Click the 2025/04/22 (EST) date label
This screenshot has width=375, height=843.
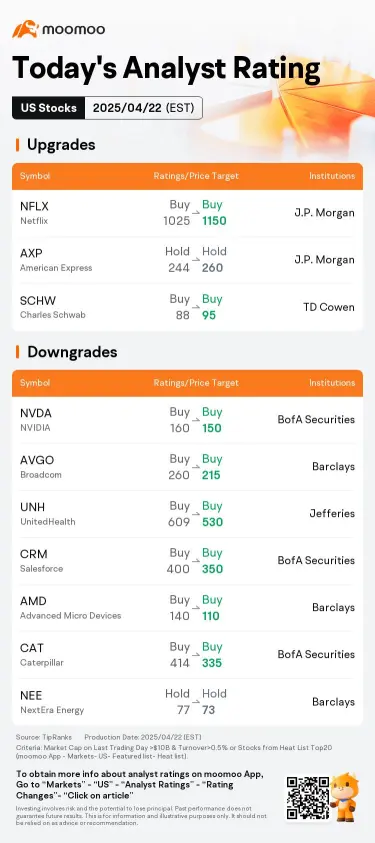point(143,108)
